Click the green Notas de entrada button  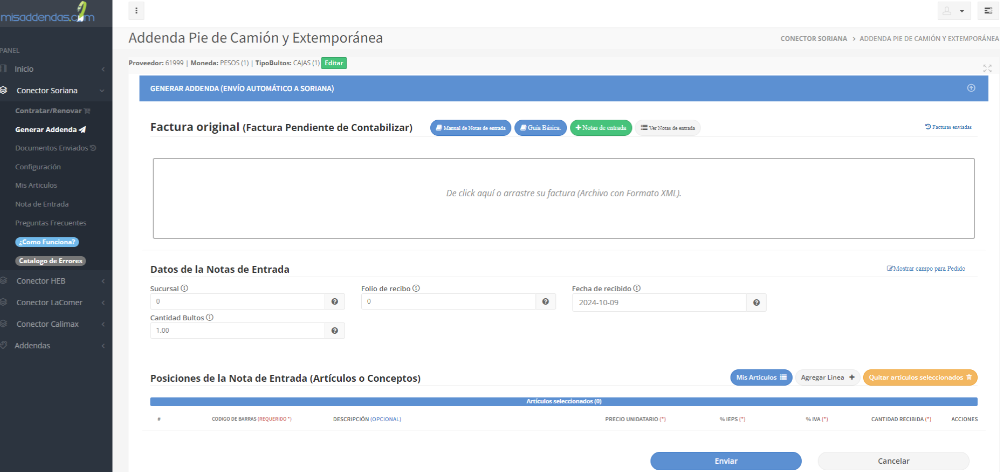point(601,128)
